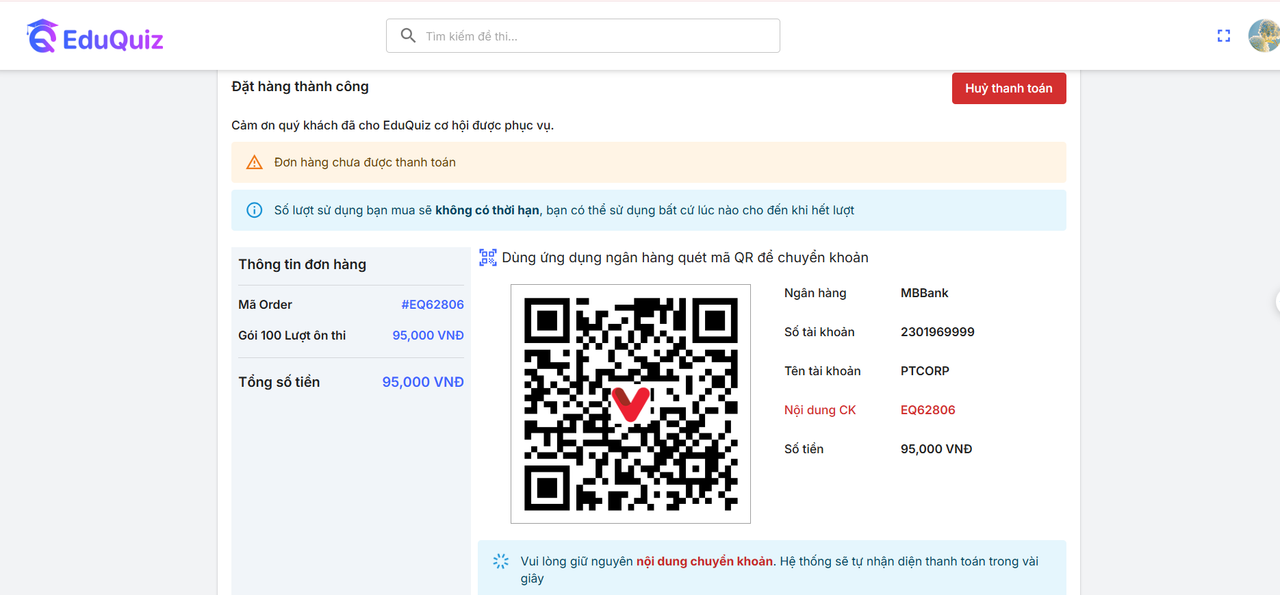Click the QR scan icon beside the transfer instructions
This screenshot has width=1280, height=595.
tap(488, 258)
